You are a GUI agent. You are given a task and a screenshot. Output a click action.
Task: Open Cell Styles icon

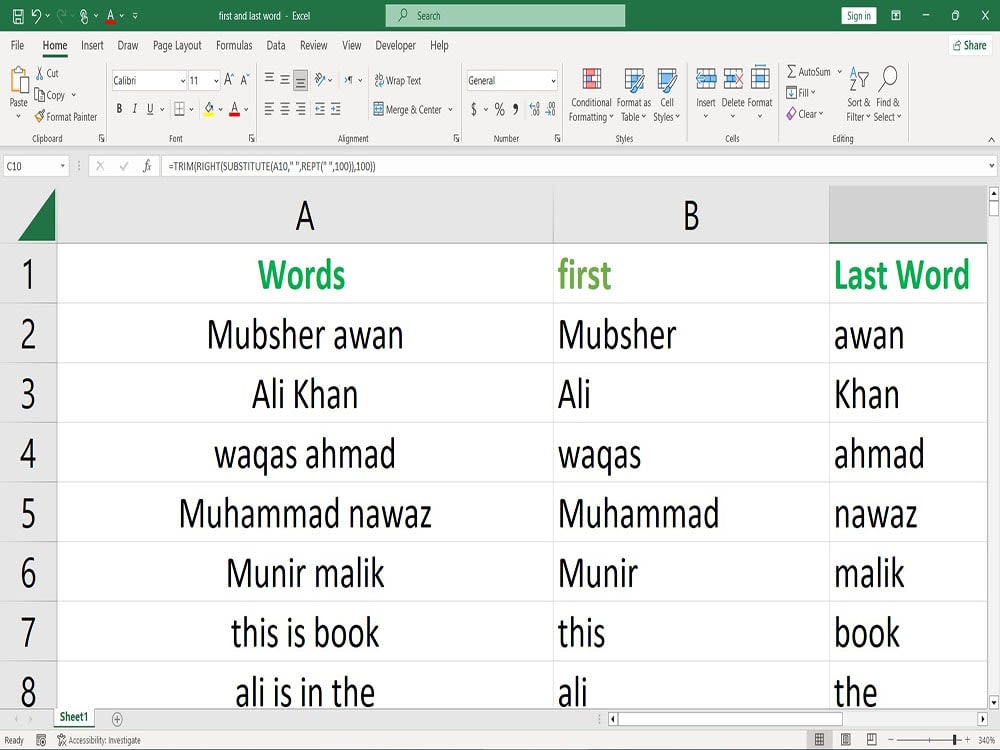(x=666, y=79)
